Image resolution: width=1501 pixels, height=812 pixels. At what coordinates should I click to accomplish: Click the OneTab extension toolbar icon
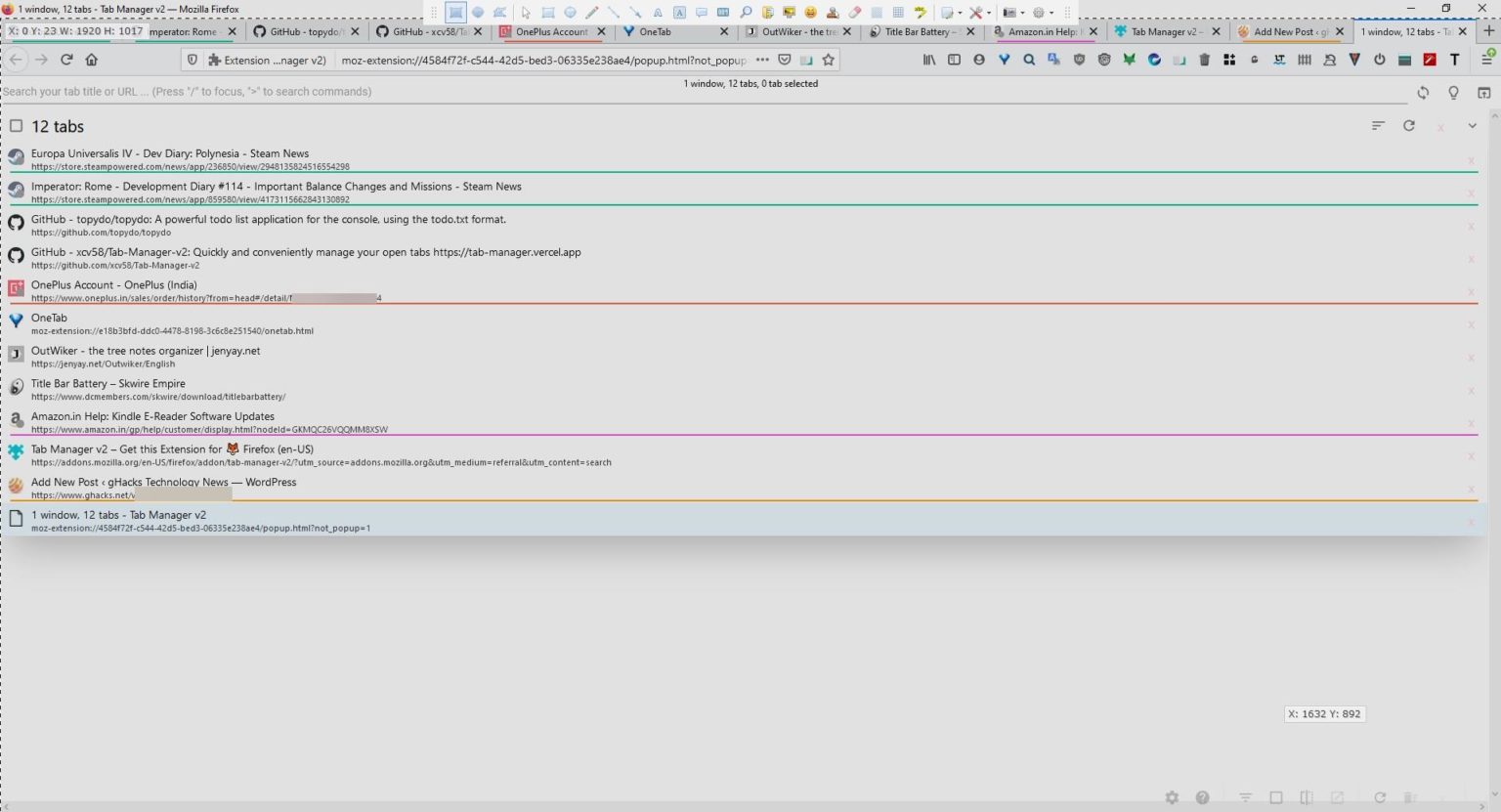(x=1003, y=60)
